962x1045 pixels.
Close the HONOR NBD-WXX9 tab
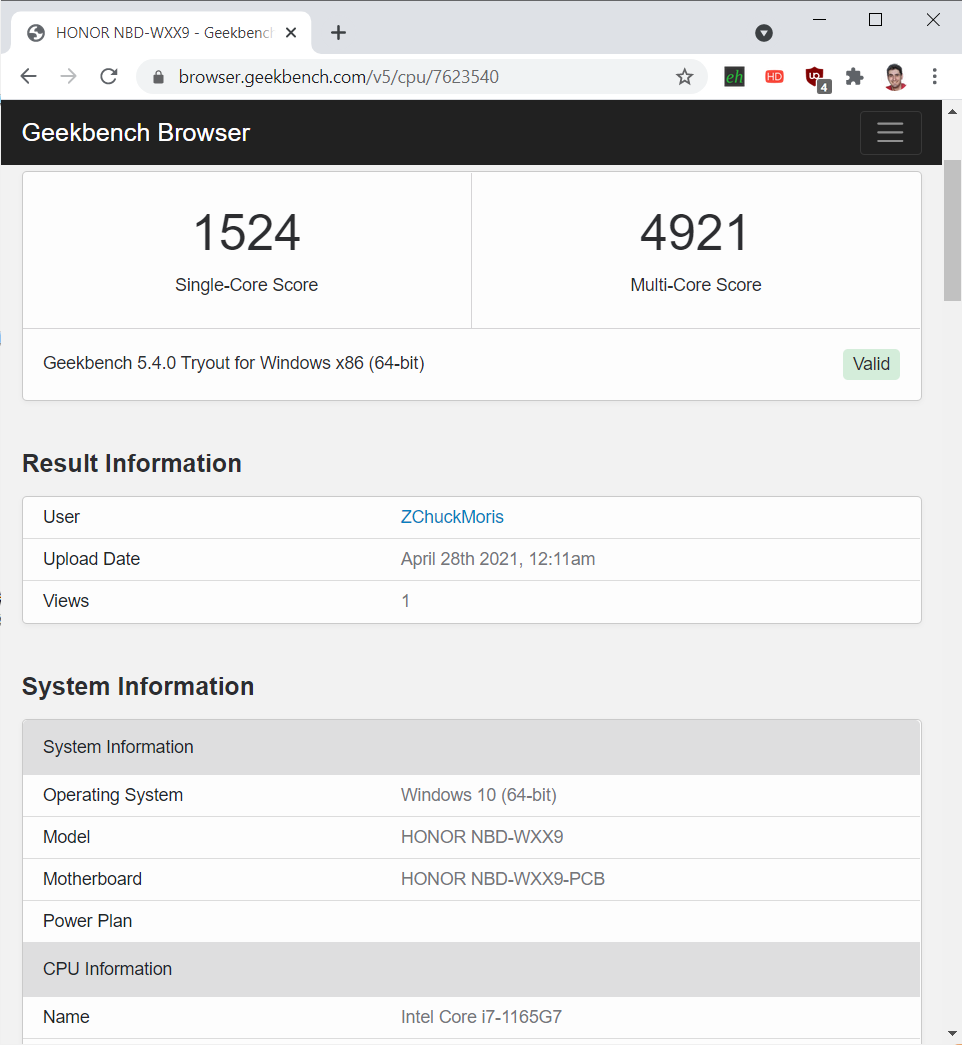(x=291, y=33)
